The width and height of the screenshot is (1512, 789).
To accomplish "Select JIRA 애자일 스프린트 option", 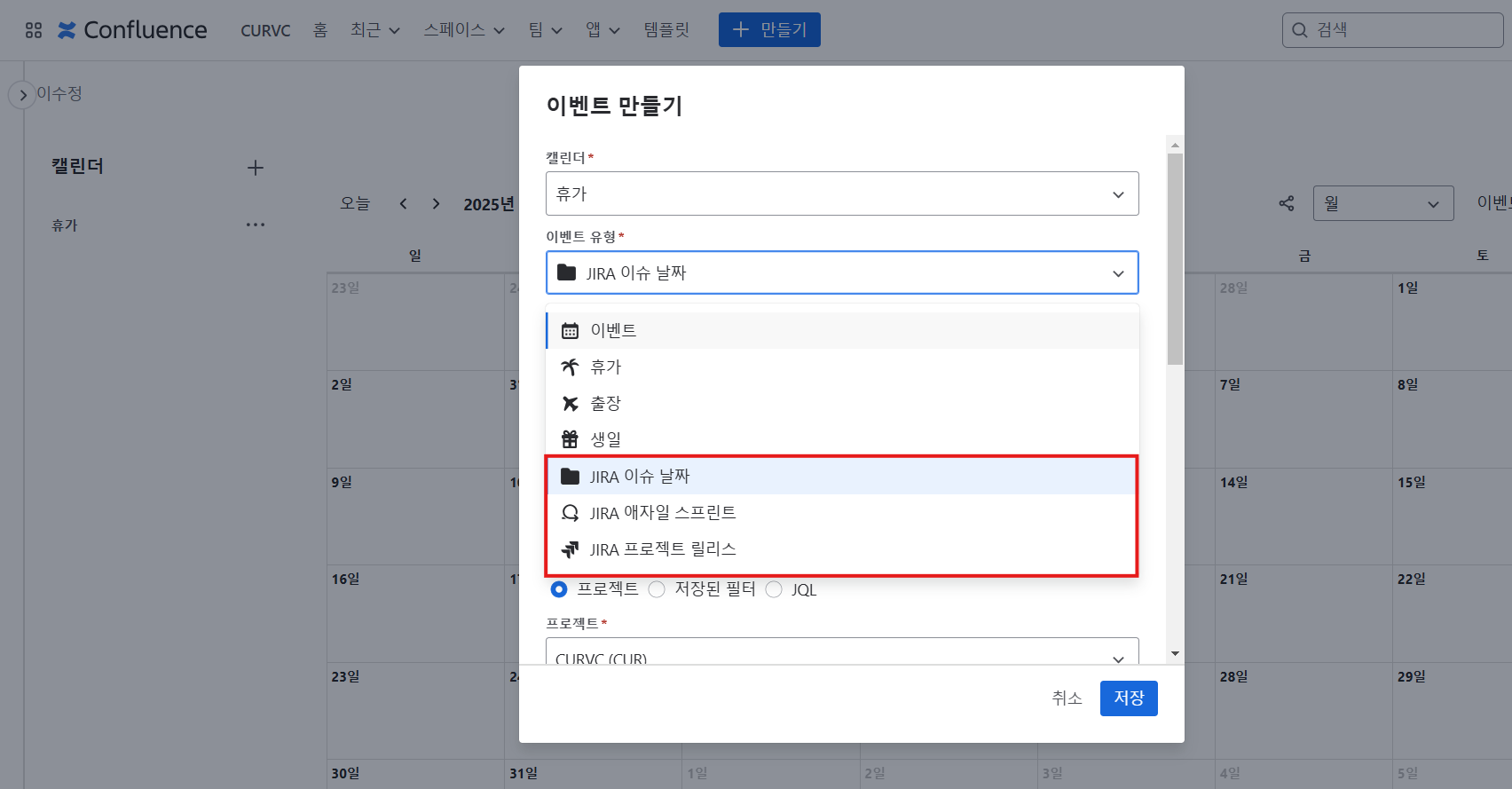I will 843,513.
